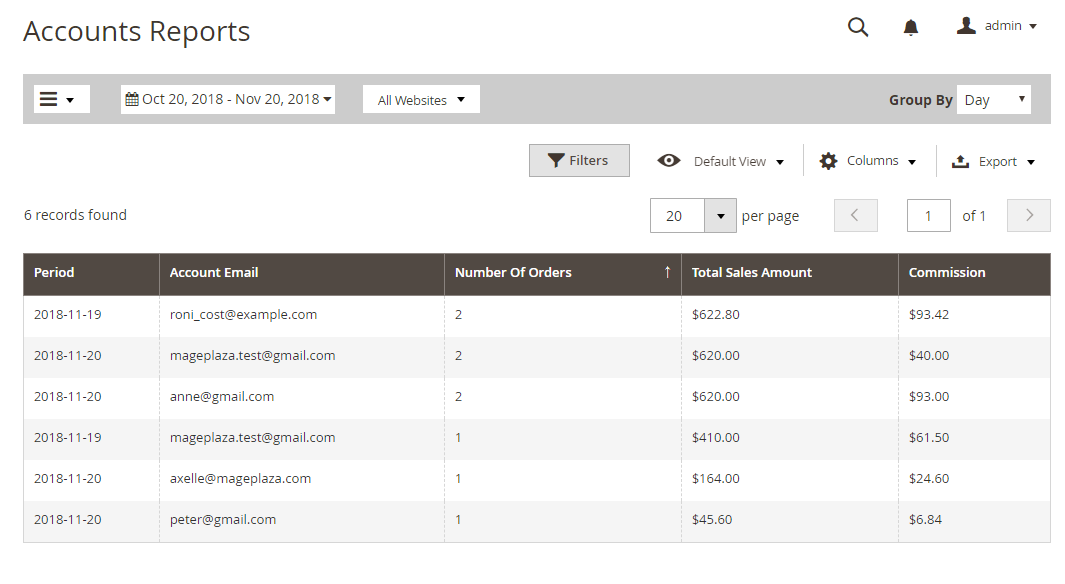This screenshot has height=584, width=1065.
Task: Open the Group By Day dropdown
Action: [993, 100]
